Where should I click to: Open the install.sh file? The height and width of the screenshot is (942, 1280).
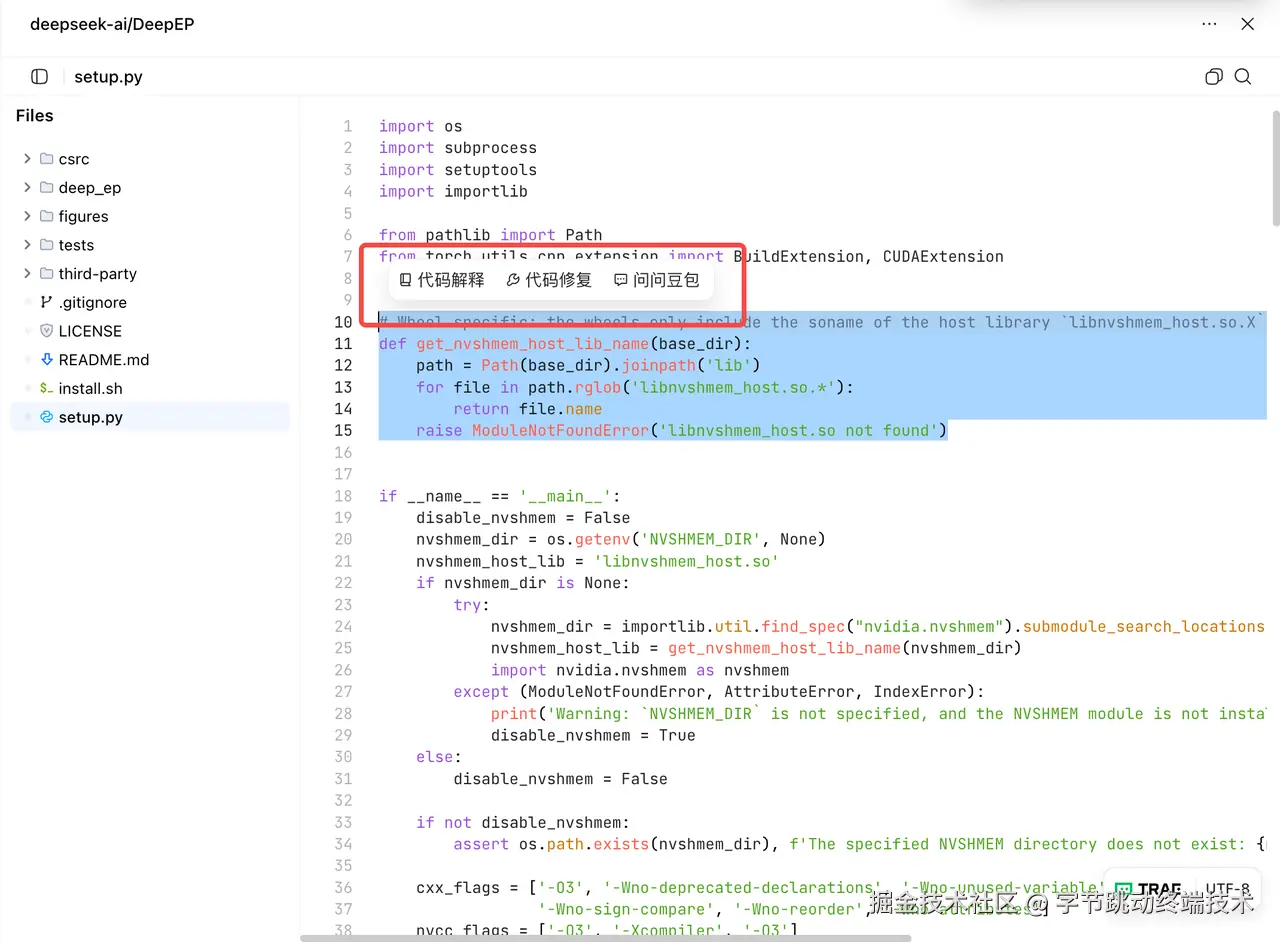(x=150, y=388)
